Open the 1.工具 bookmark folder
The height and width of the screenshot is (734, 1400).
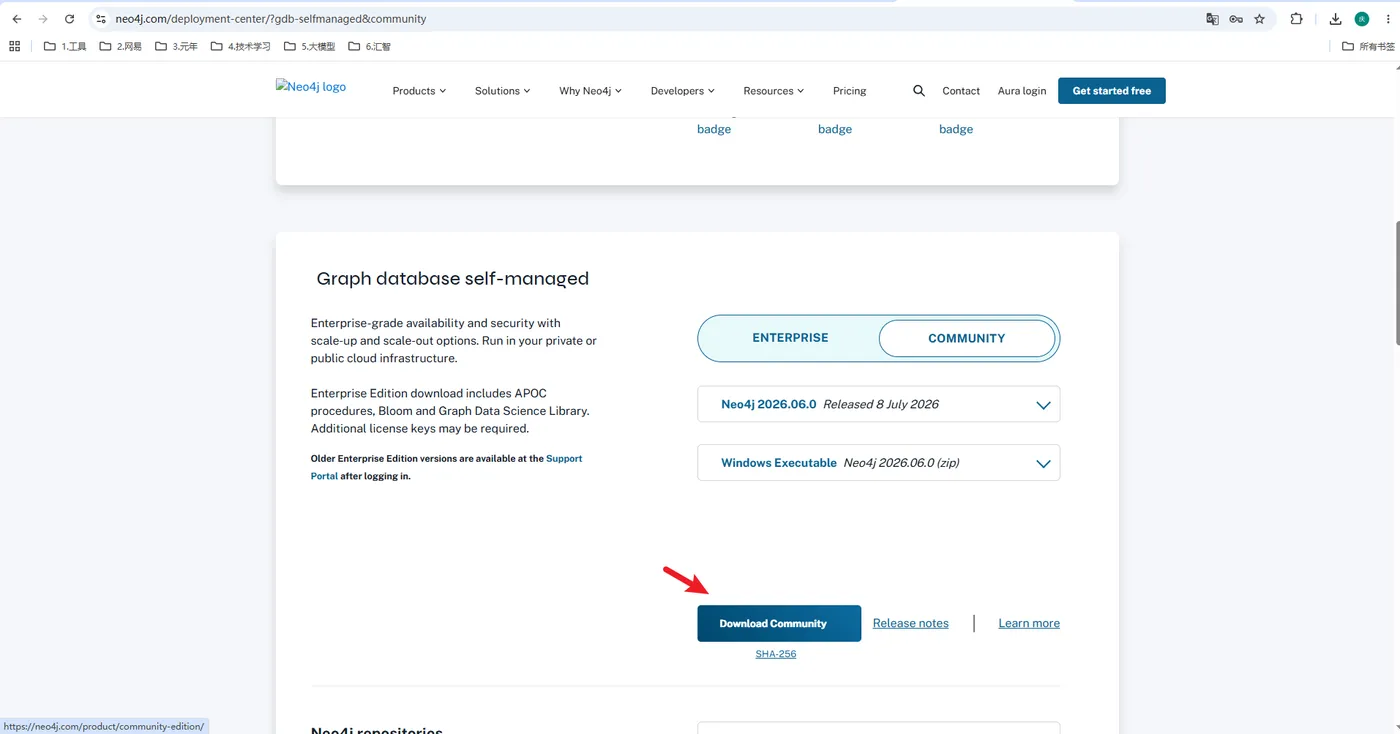click(x=65, y=46)
